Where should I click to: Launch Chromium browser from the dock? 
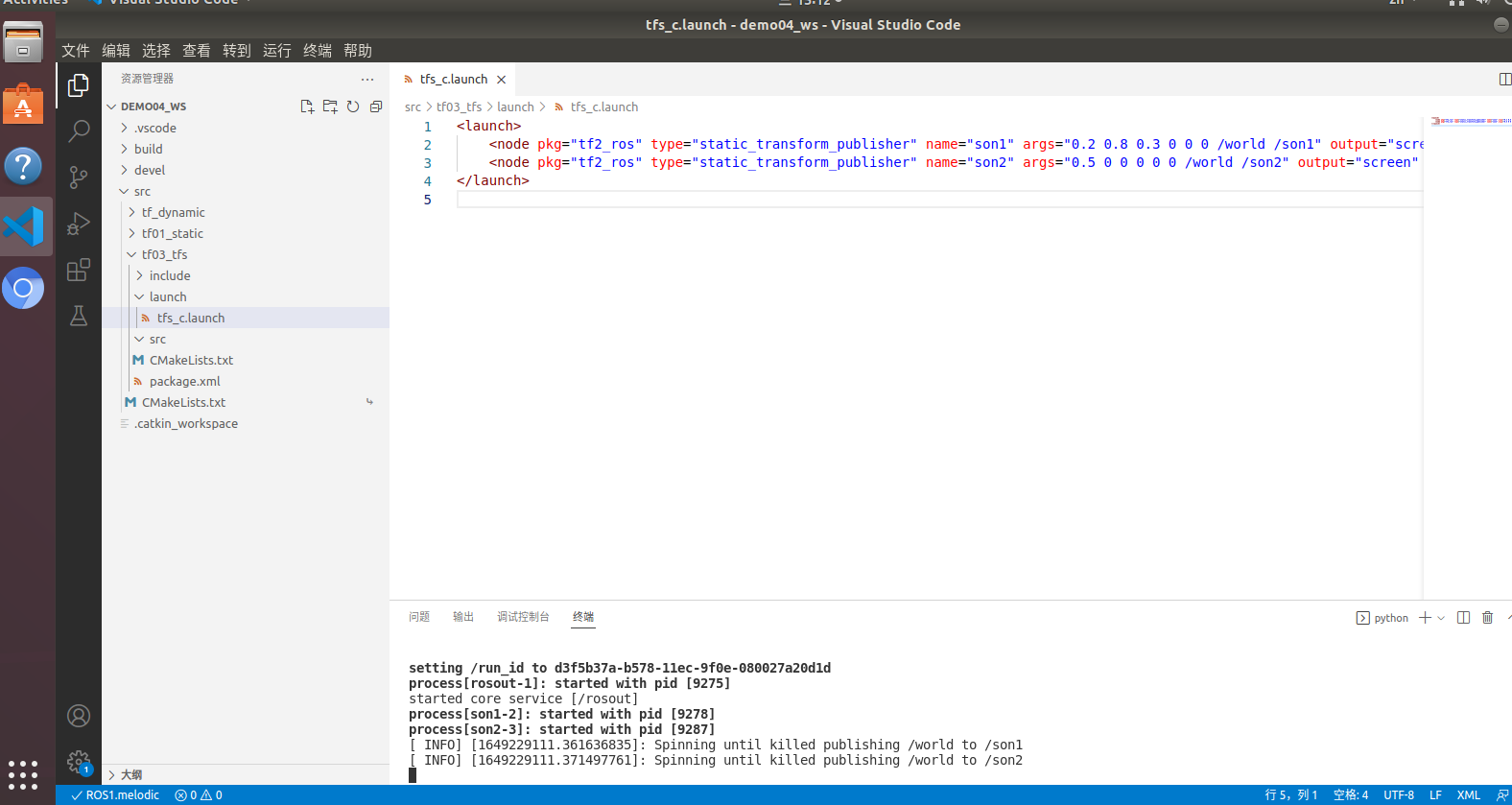point(23,288)
